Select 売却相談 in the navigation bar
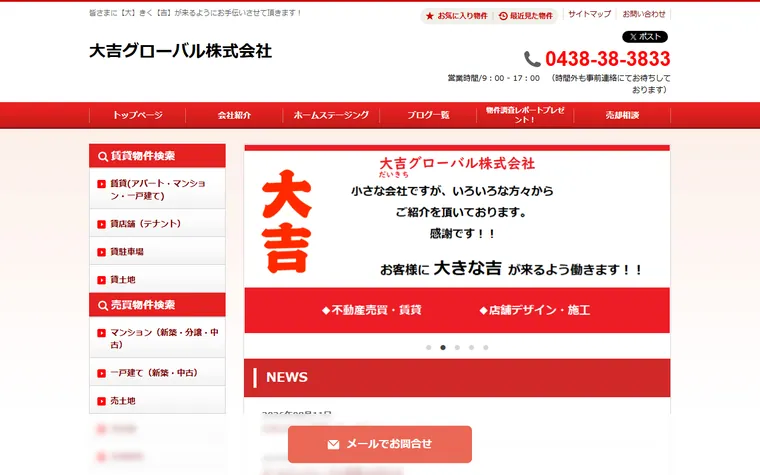The image size is (760, 475). (x=622, y=115)
